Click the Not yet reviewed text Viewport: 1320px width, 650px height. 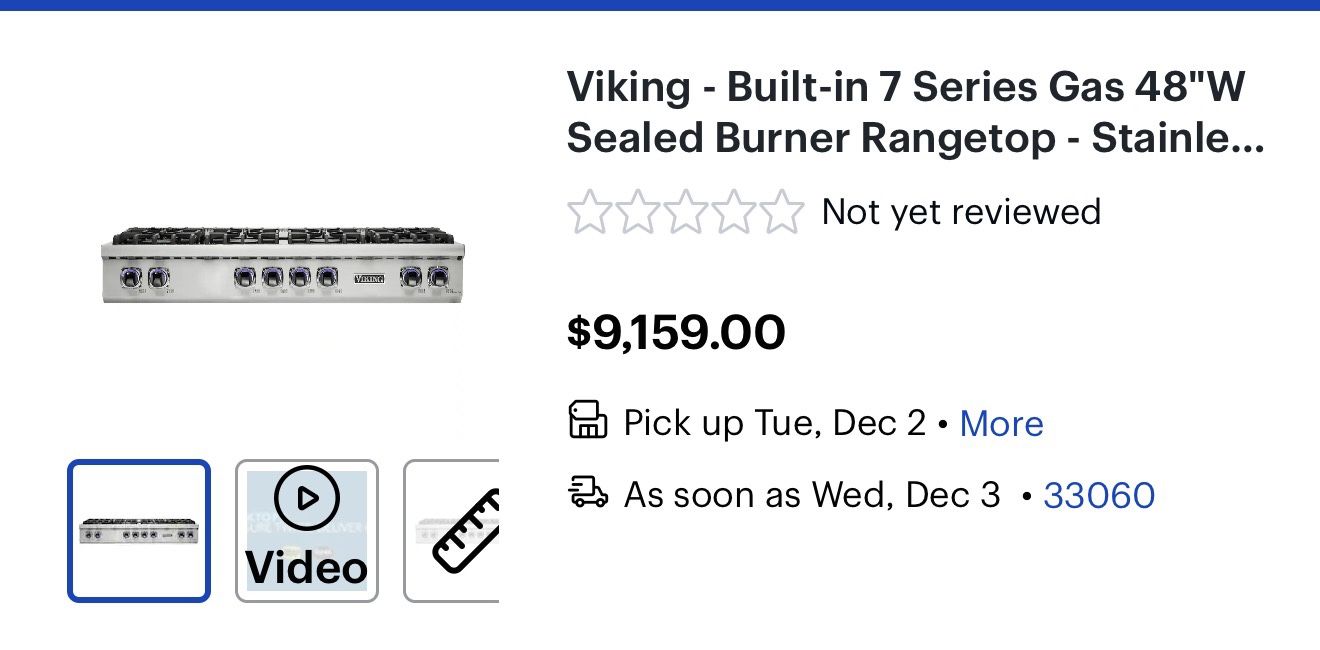point(960,211)
